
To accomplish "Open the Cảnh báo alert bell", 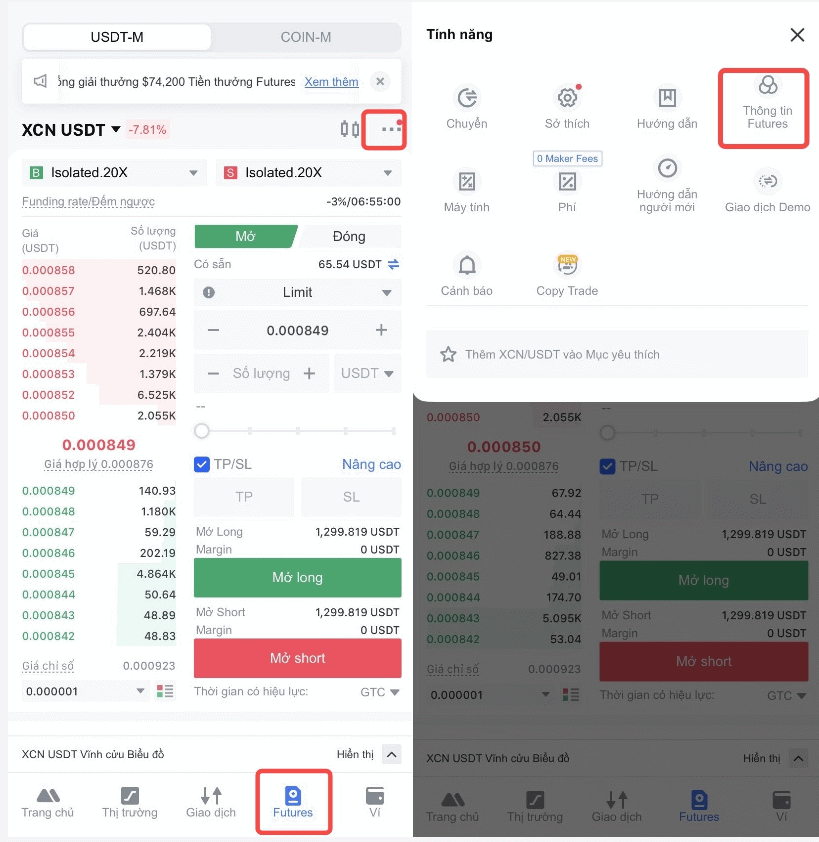I will 467,265.
